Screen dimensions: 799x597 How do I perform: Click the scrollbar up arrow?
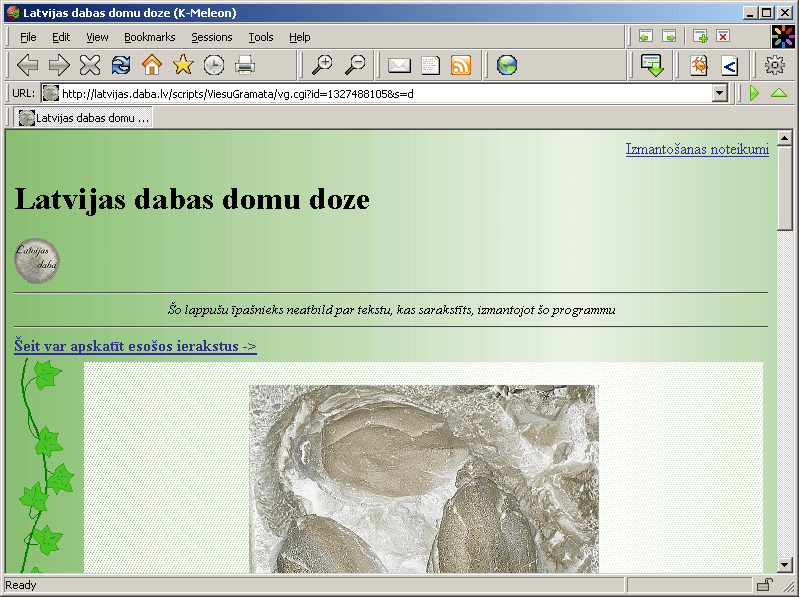click(x=785, y=138)
